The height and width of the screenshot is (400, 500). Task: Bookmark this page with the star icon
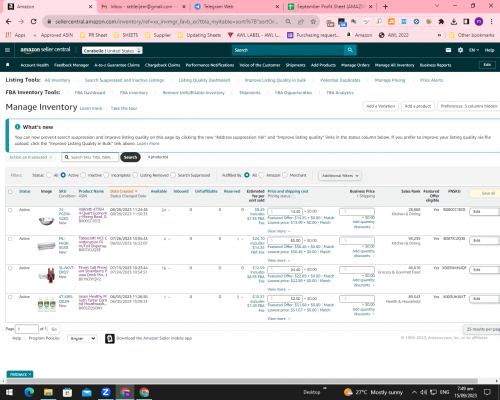tap(313, 22)
